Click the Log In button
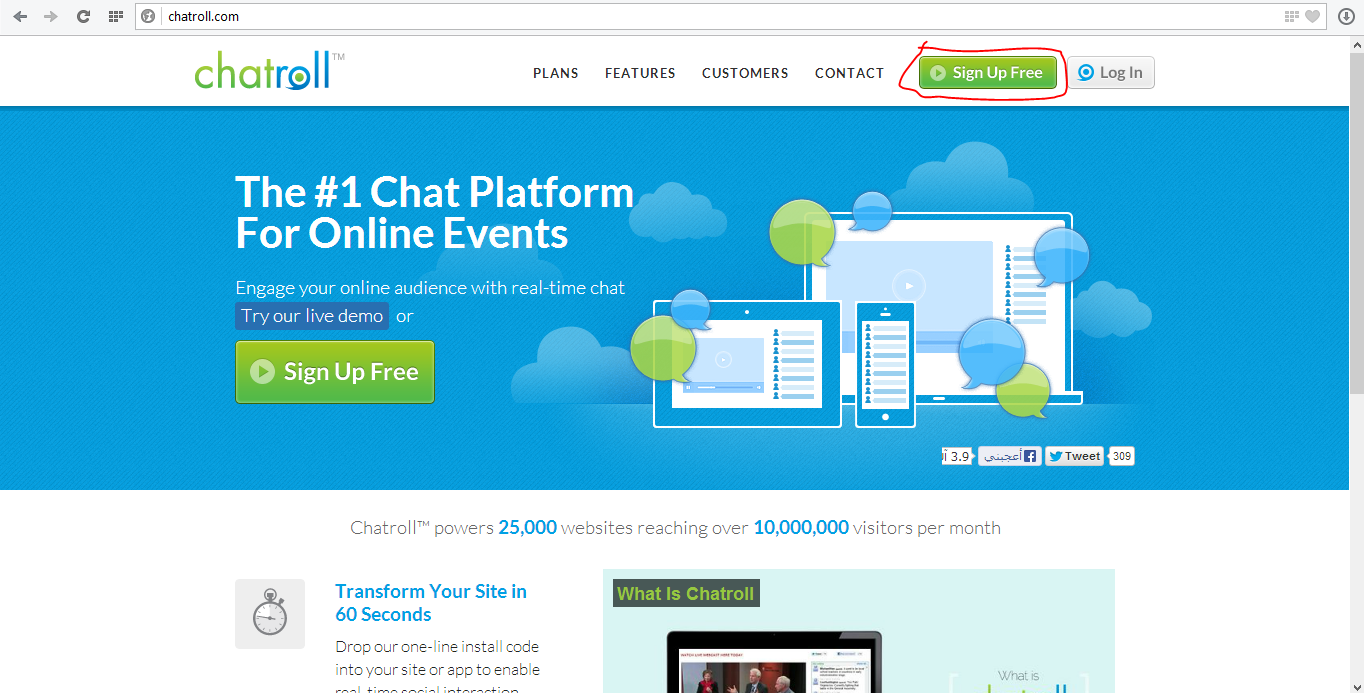The height and width of the screenshot is (693, 1364). tap(1112, 72)
